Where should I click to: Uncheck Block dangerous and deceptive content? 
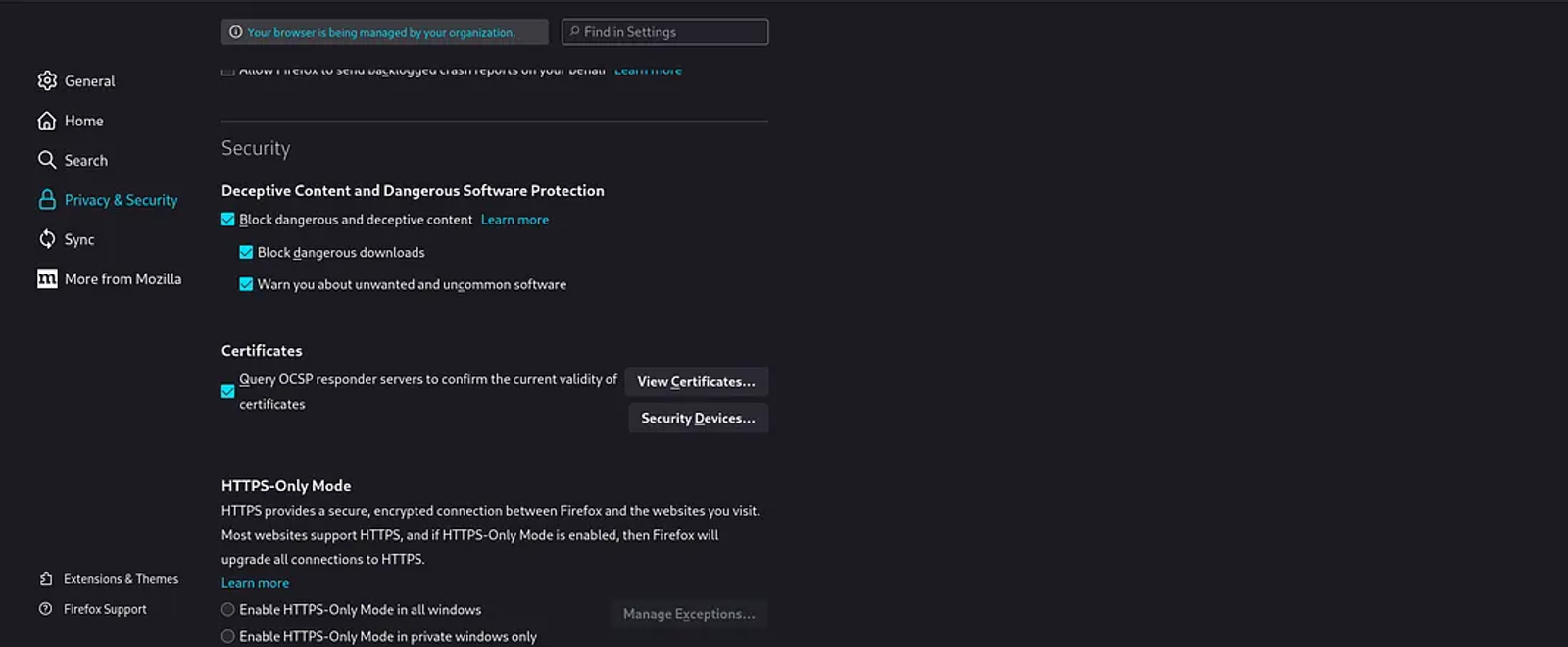point(228,220)
